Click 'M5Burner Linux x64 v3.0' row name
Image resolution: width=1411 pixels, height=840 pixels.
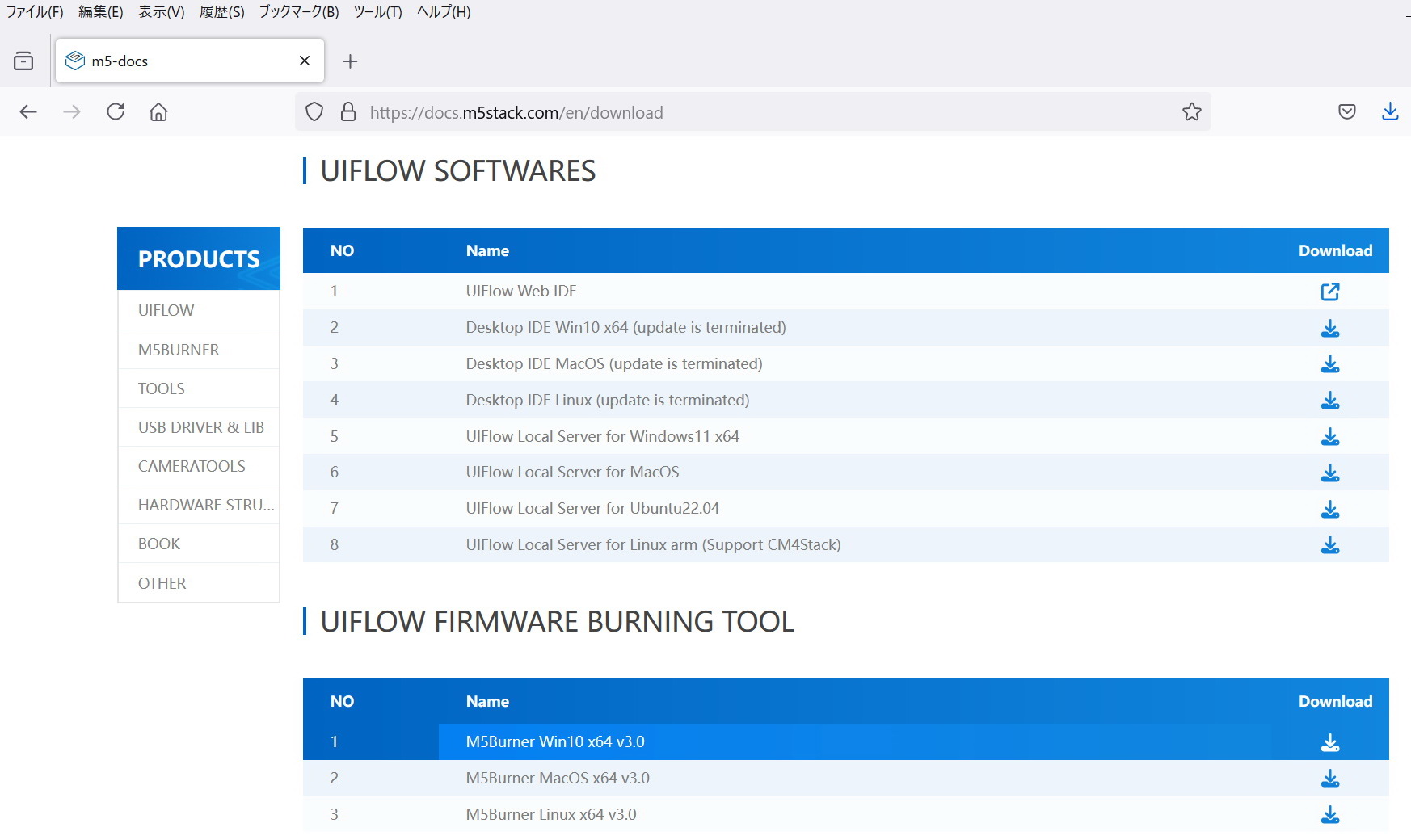551,814
